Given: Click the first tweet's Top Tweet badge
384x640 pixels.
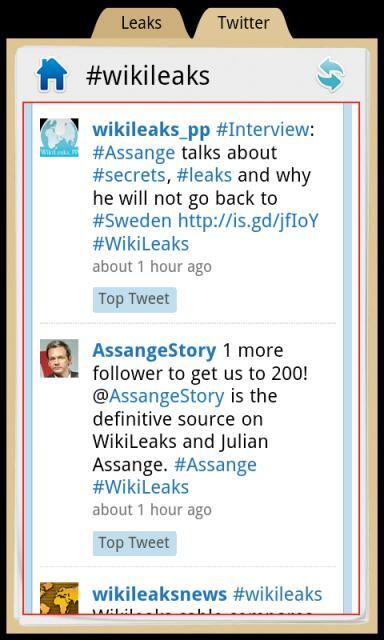Looking at the screenshot, I should point(135,300).
